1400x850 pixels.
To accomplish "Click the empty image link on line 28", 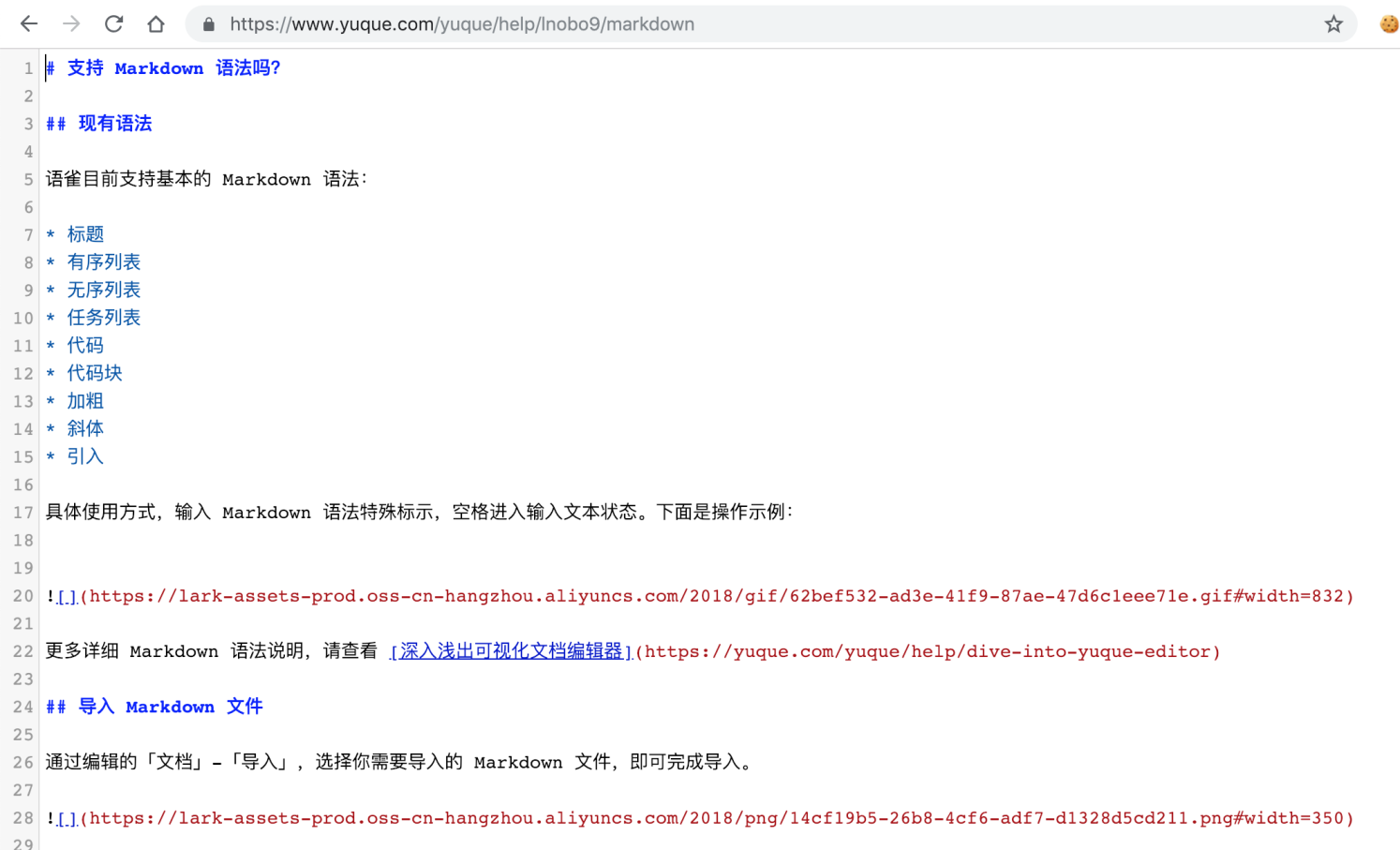I will (x=67, y=818).
